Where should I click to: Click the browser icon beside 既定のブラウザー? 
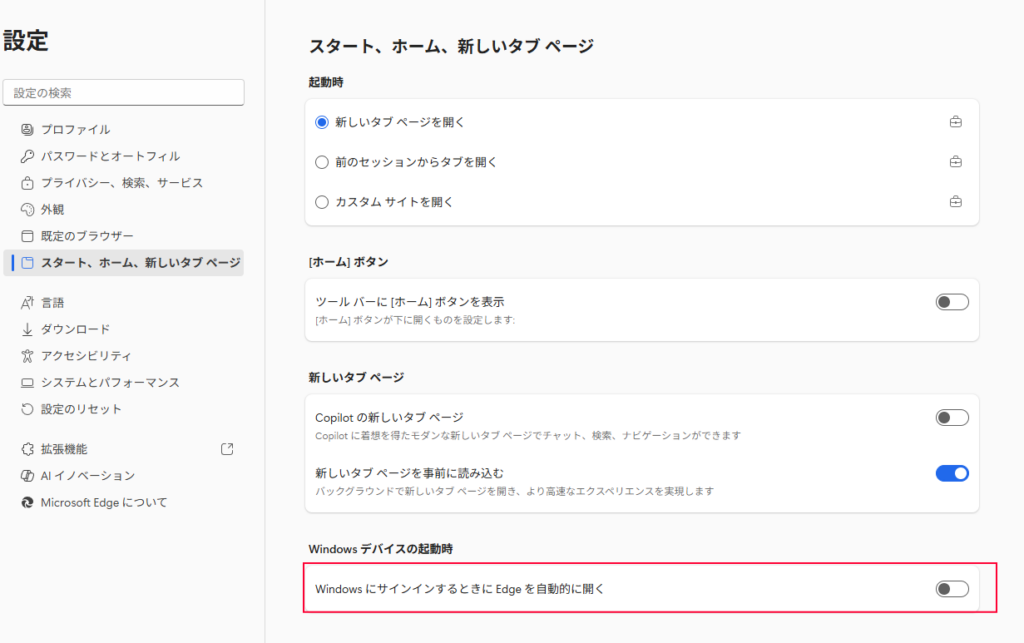tap(27, 236)
